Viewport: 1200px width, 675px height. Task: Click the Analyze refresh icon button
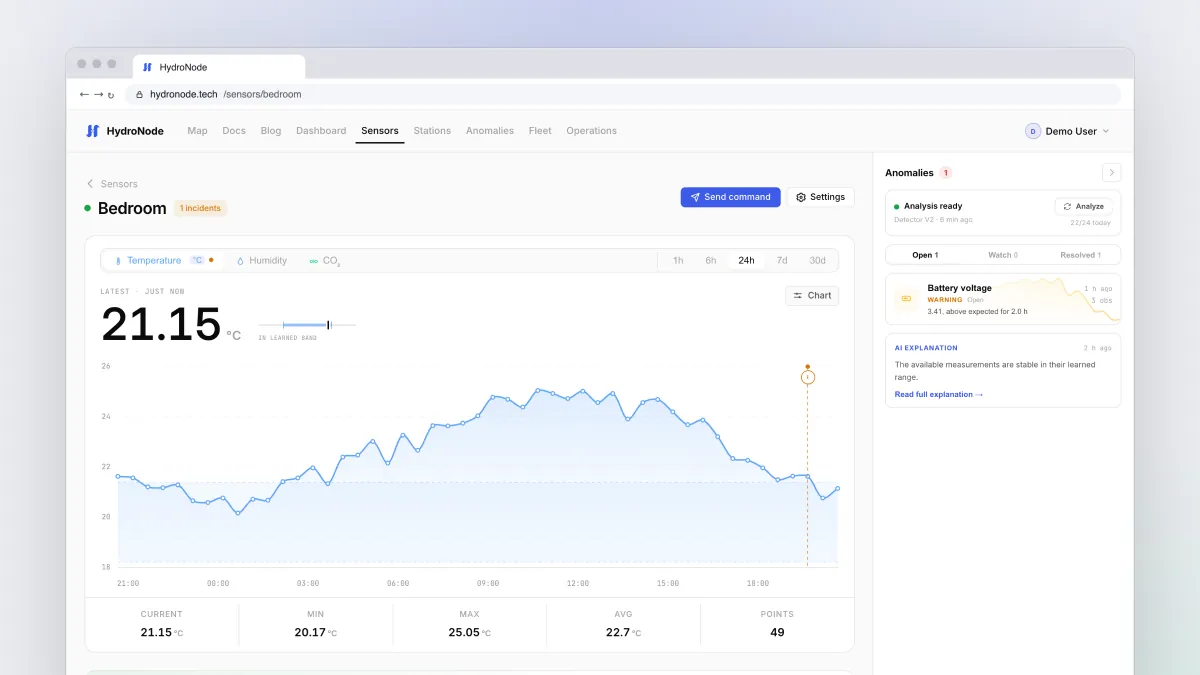(1083, 206)
